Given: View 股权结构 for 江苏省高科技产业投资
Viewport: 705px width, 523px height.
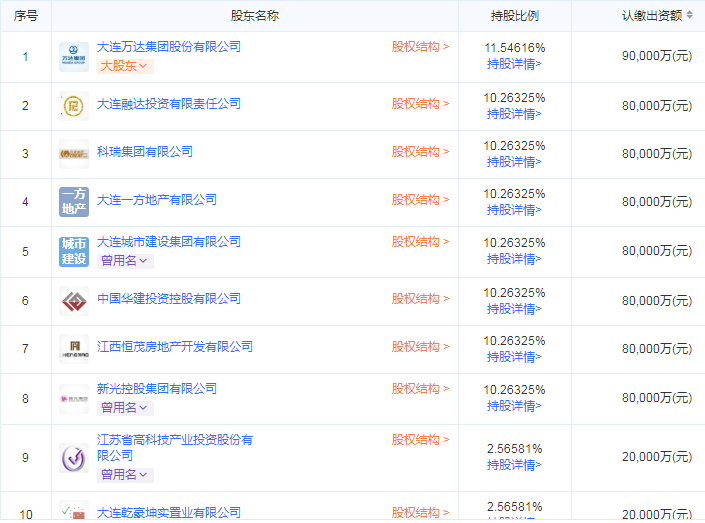Looking at the screenshot, I should pyautogui.click(x=420, y=440).
